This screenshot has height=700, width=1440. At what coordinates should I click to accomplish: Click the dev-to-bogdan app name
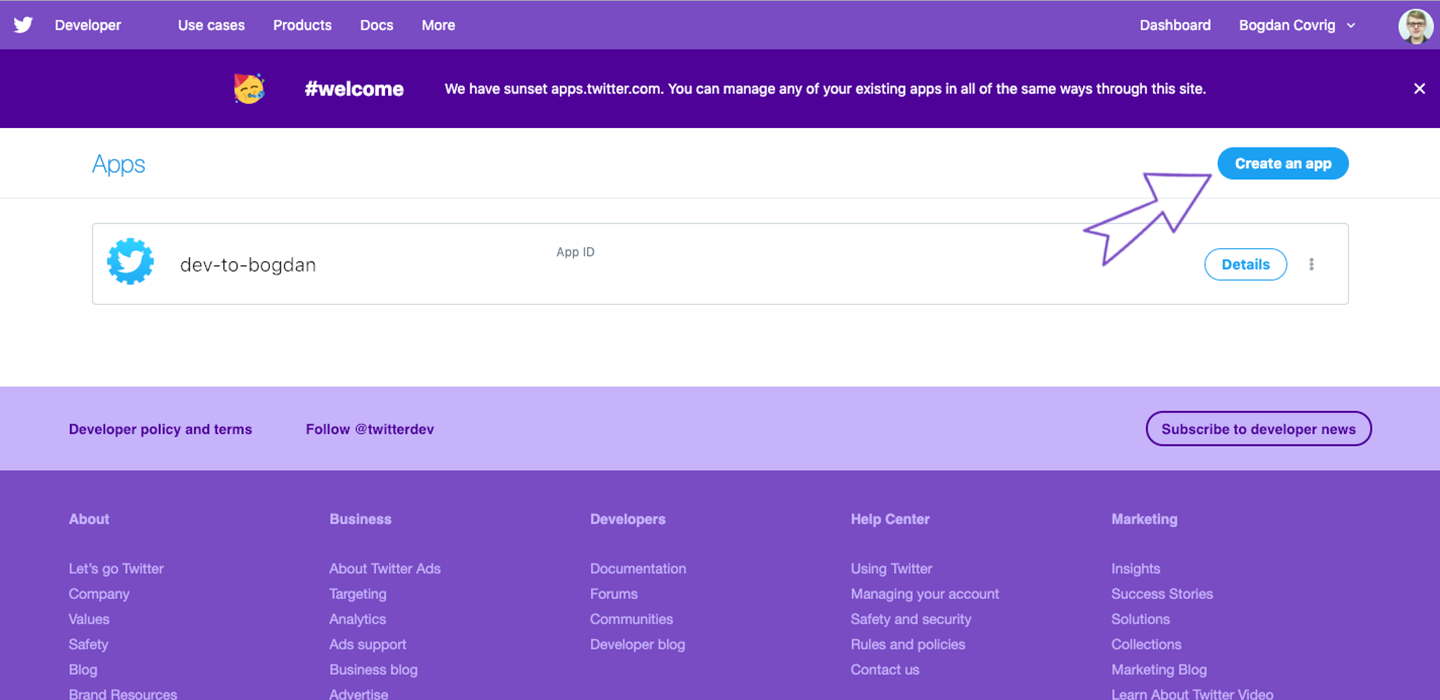coord(248,265)
